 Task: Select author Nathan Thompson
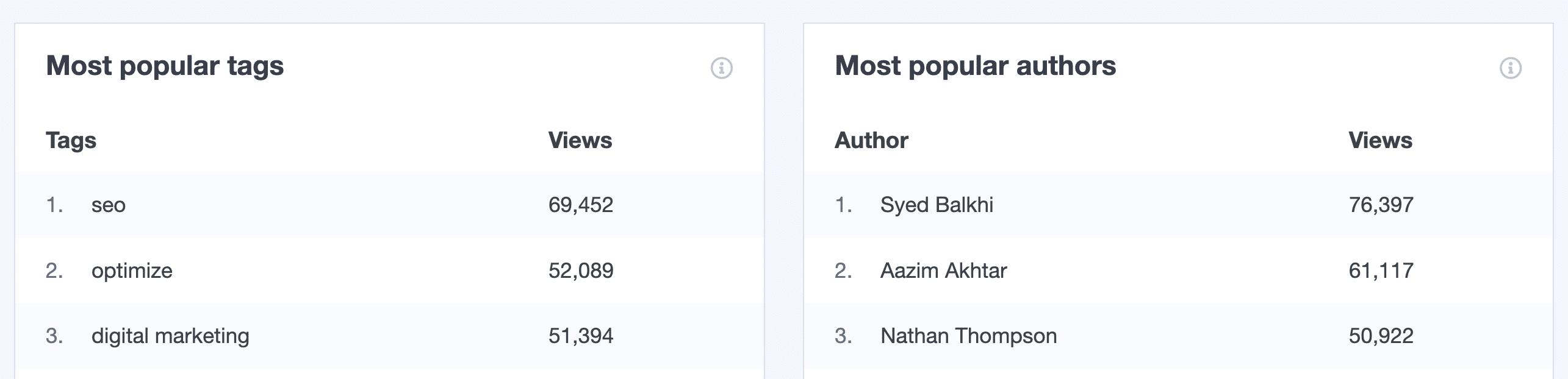pyautogui.click(x=968, y=336)
